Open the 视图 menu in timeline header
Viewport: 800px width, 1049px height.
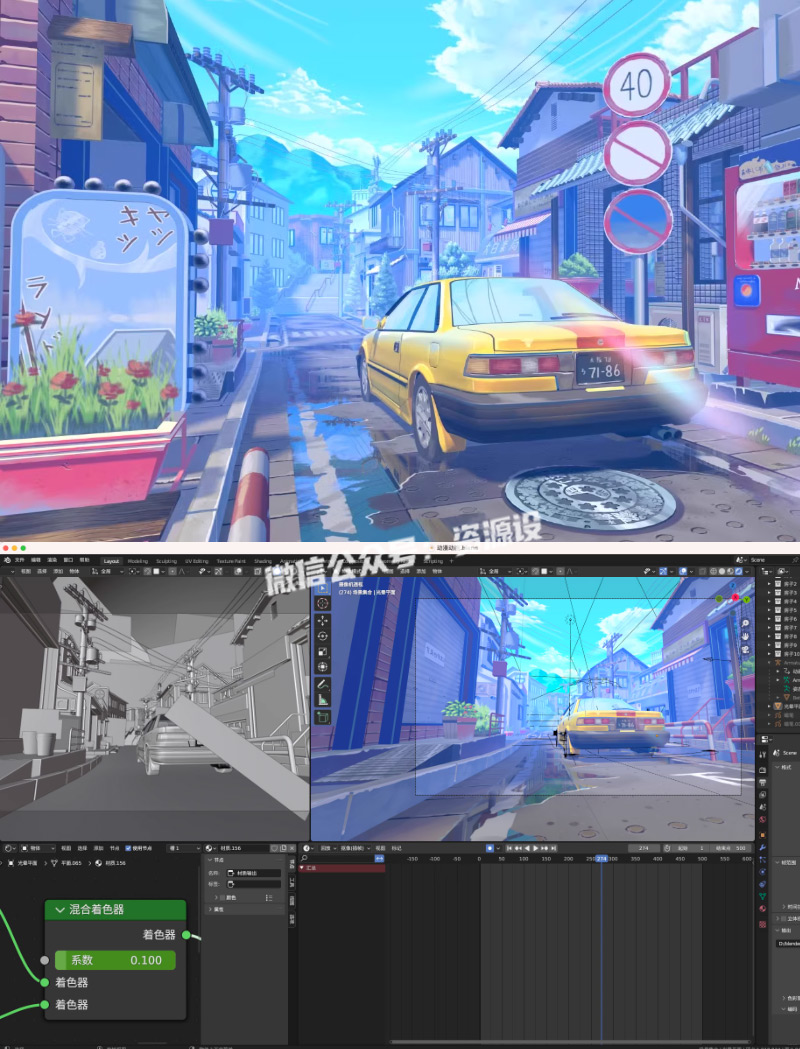click(x=379, y=848)
